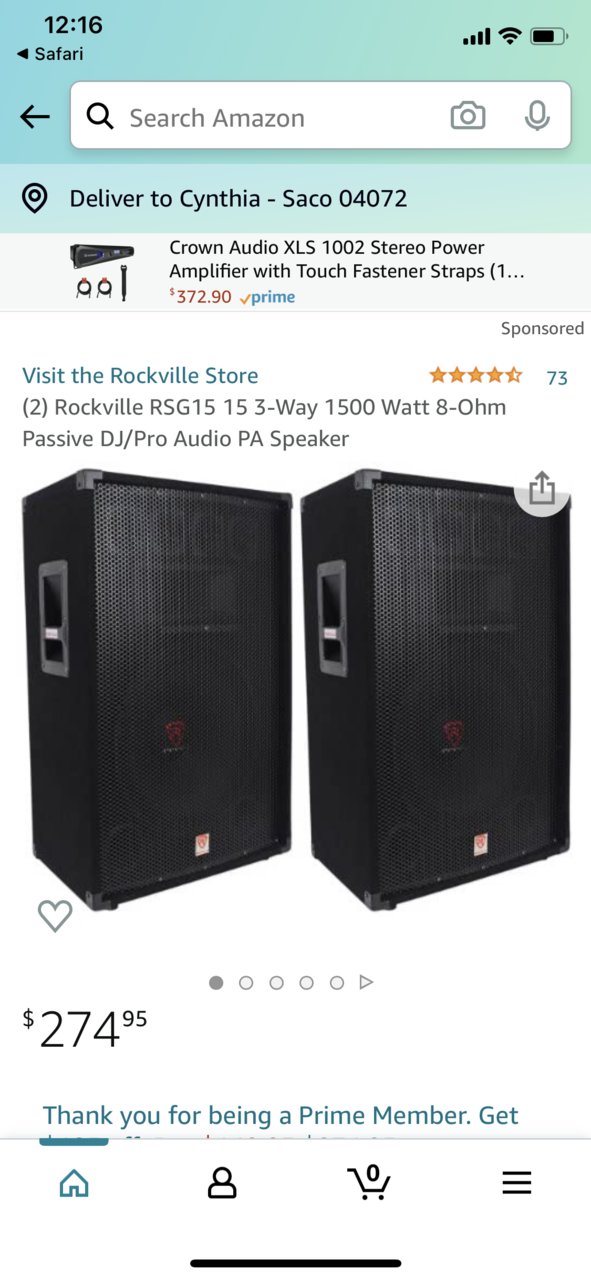591x1280 pixels.
Task: Open camera search in search bar
Action: pyautogui.click(x=467, y=117)
